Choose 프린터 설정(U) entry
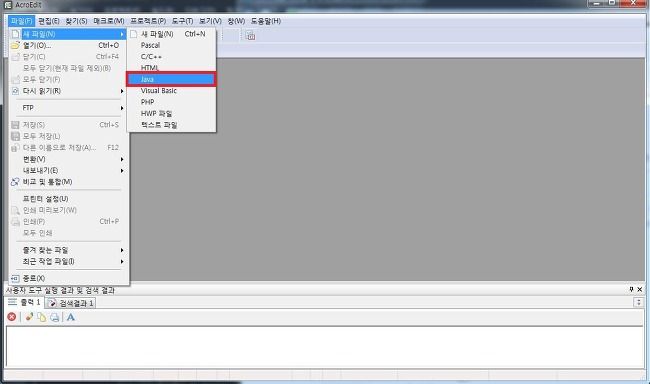 68,199
